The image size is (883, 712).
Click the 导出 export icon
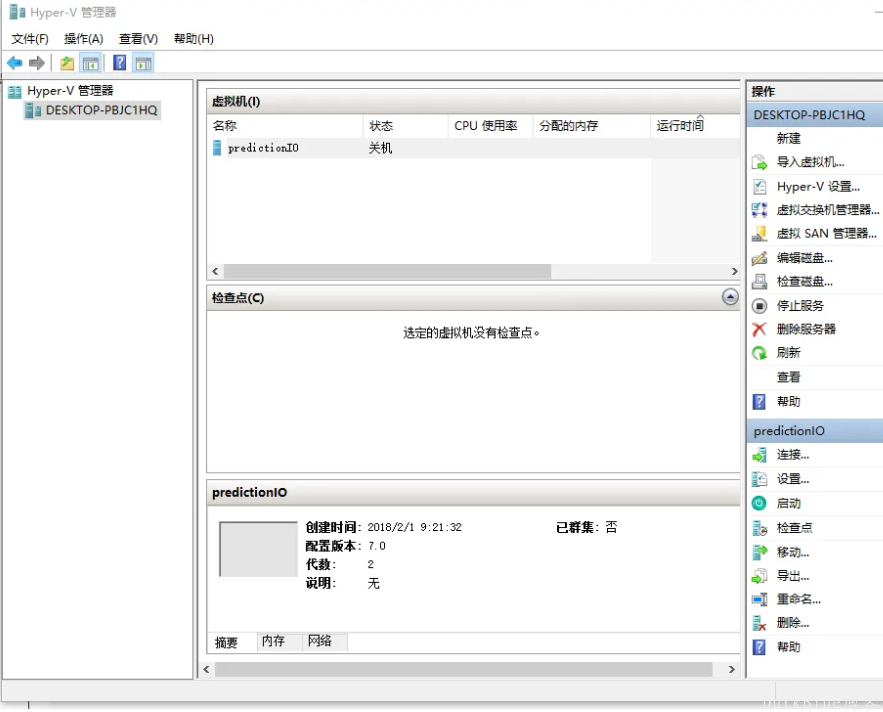759,576
